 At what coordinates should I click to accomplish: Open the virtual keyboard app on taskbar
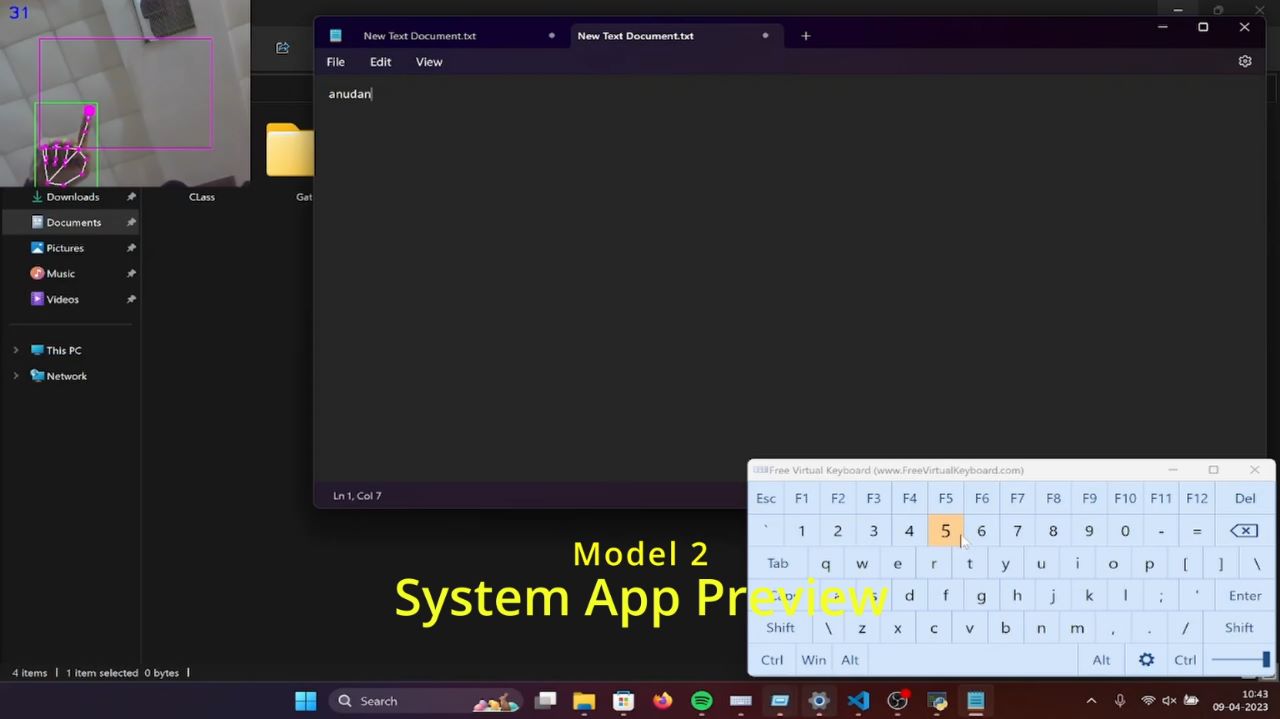741,701
